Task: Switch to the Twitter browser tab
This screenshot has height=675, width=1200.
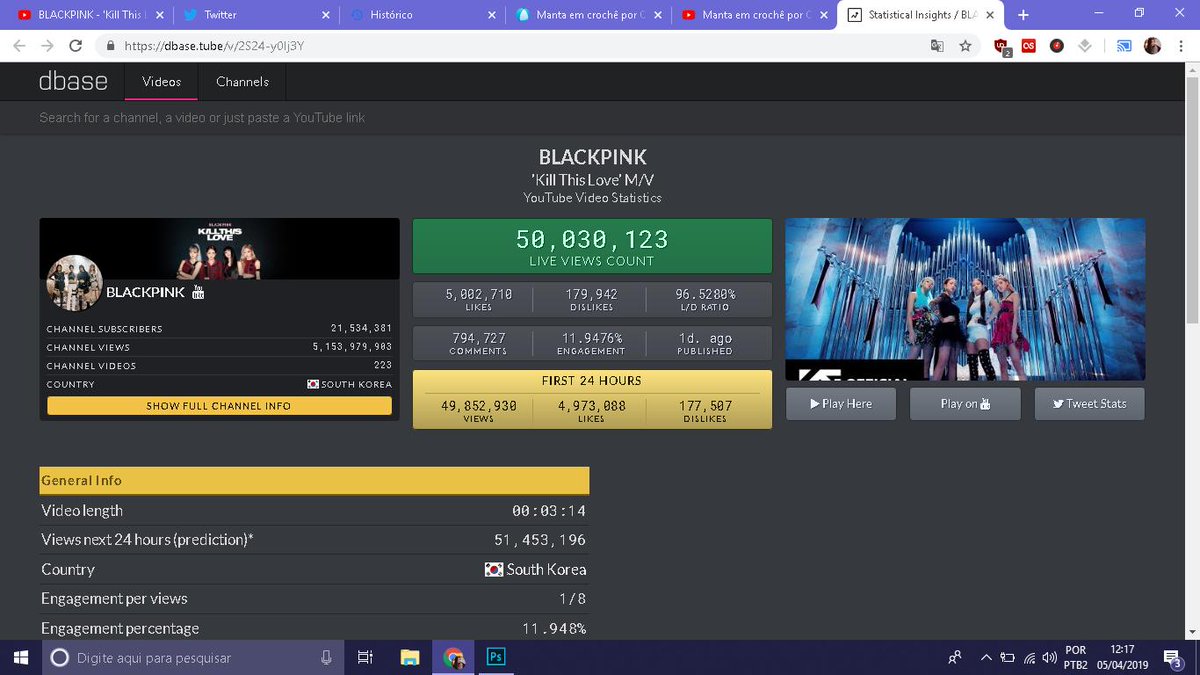Action: 255,15
